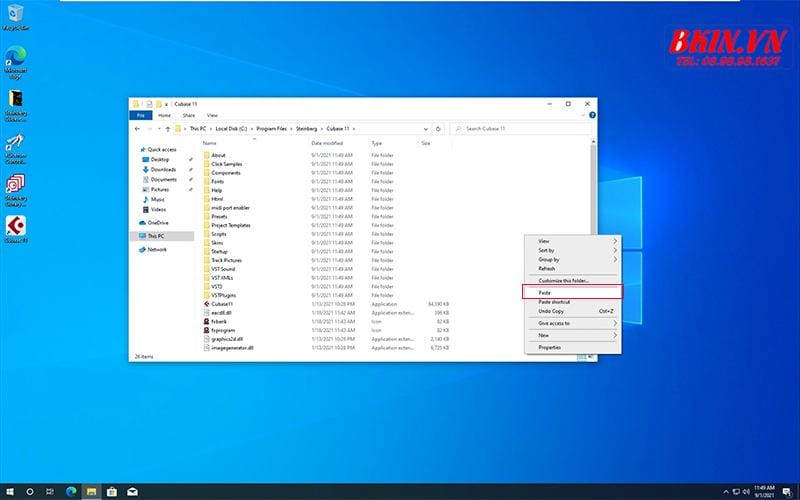Expand the View submenu in context menu
This screenshot has height=500, width=800.
pyautogui.click(x=573, y=241)
